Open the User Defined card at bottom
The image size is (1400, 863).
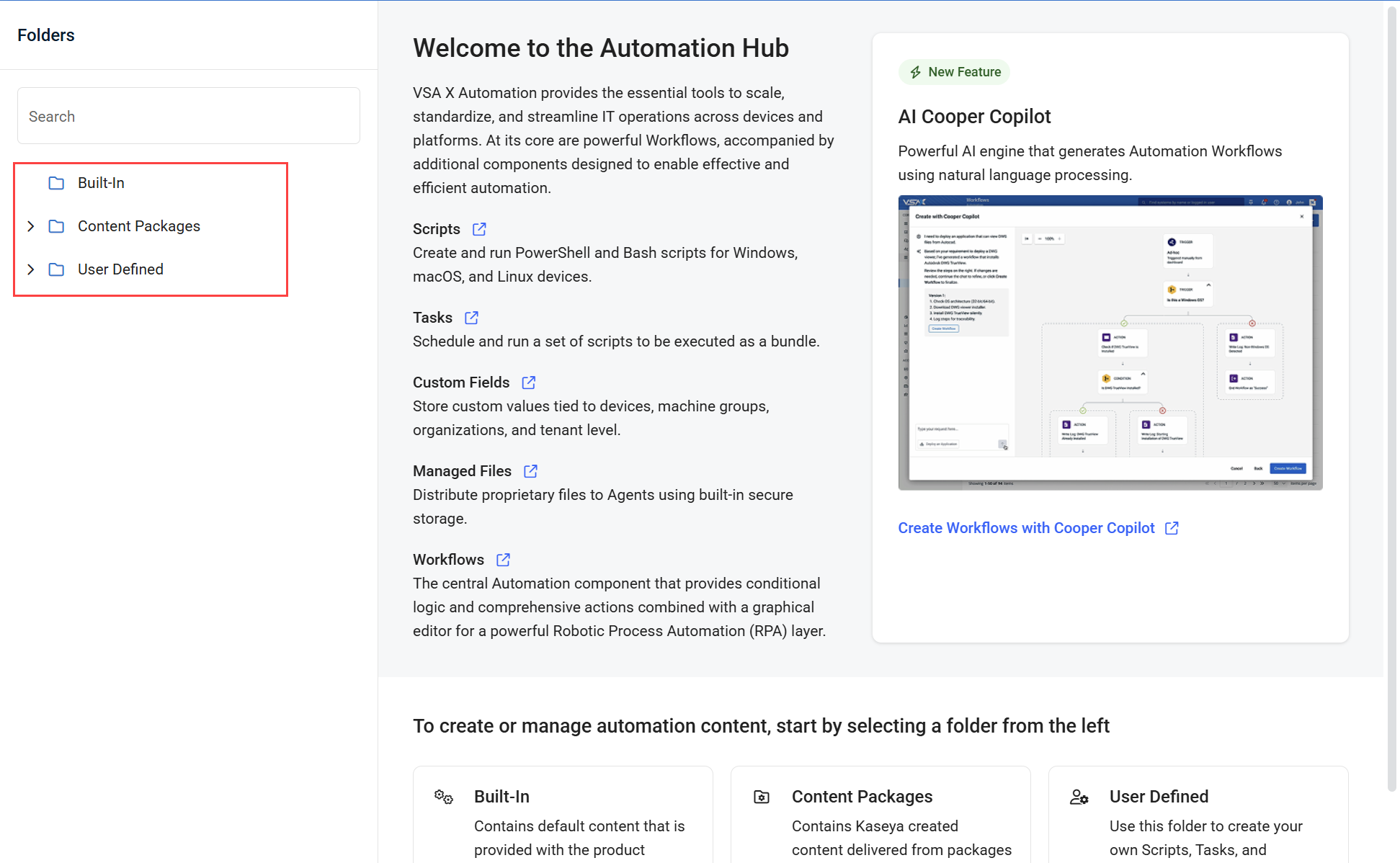(x=1198, y=815)
